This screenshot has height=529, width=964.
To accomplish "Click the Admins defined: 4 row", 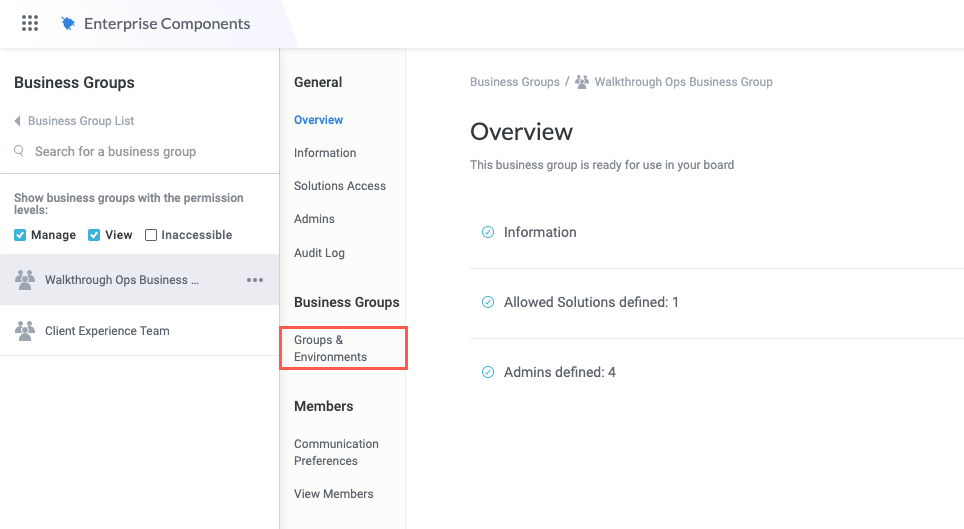I will pos(716,372).
